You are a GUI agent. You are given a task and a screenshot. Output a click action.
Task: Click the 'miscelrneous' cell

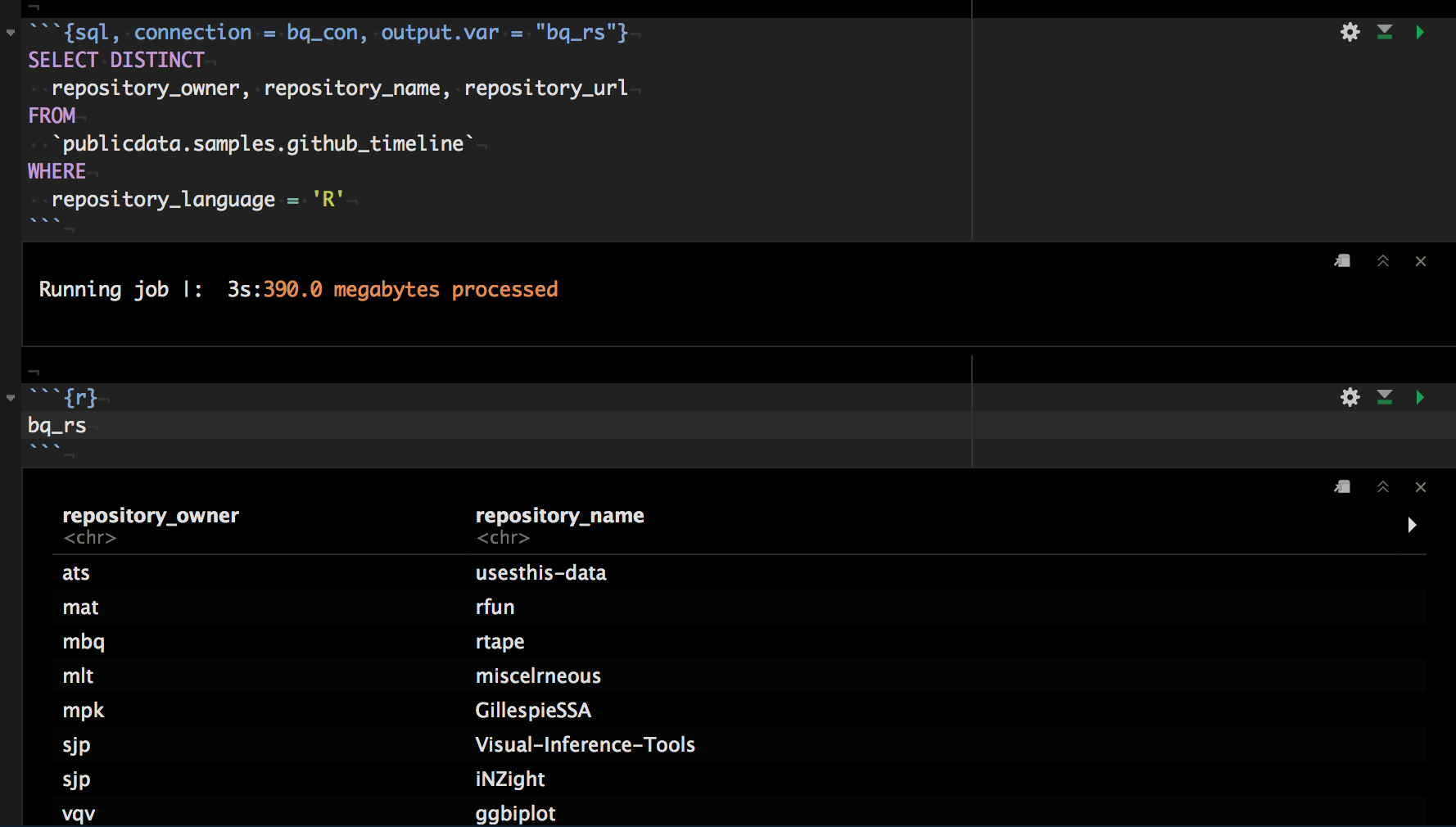click(x=538, y=676)
